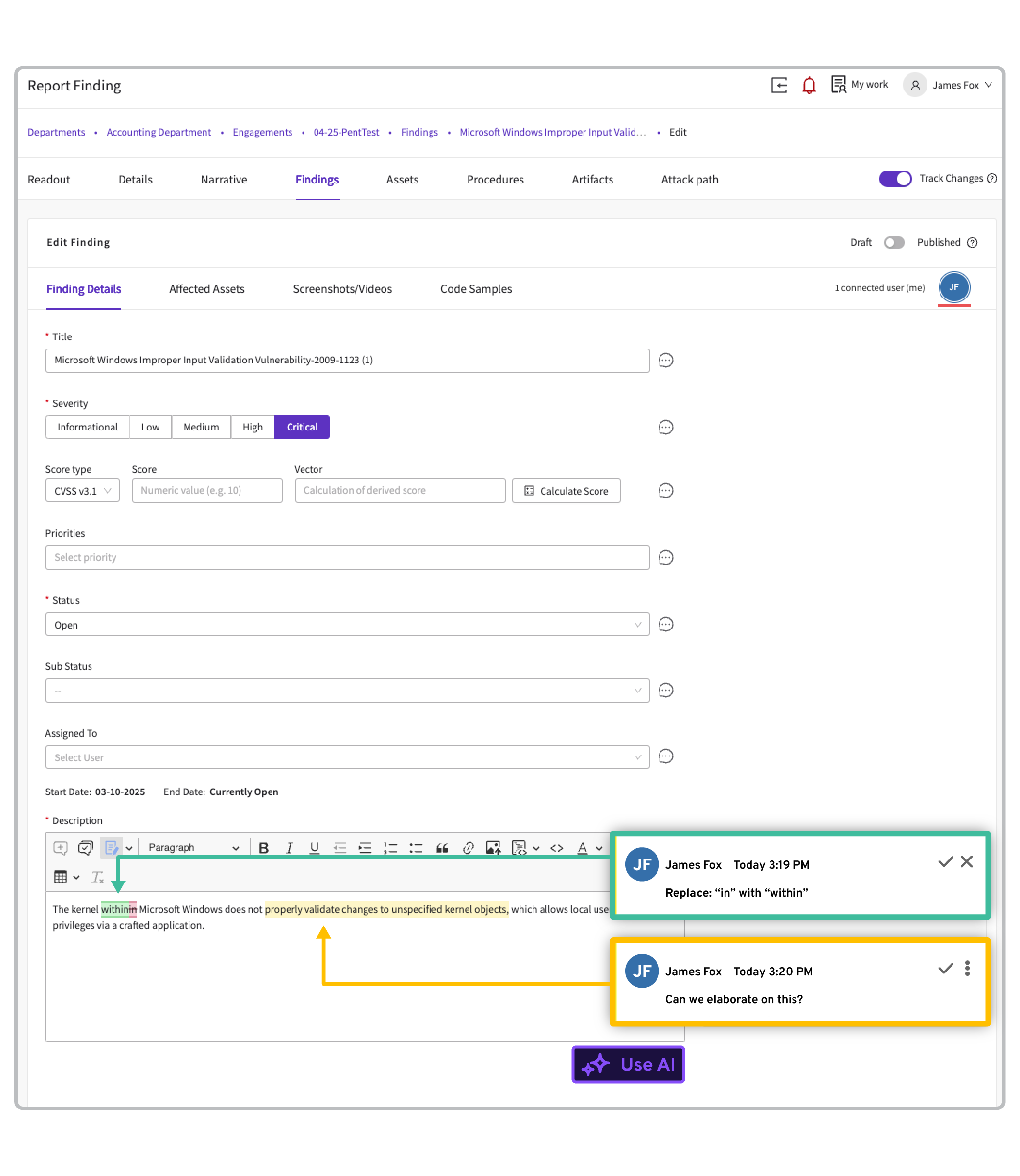Upload an image with the image icon

click(x=493, y=848)
